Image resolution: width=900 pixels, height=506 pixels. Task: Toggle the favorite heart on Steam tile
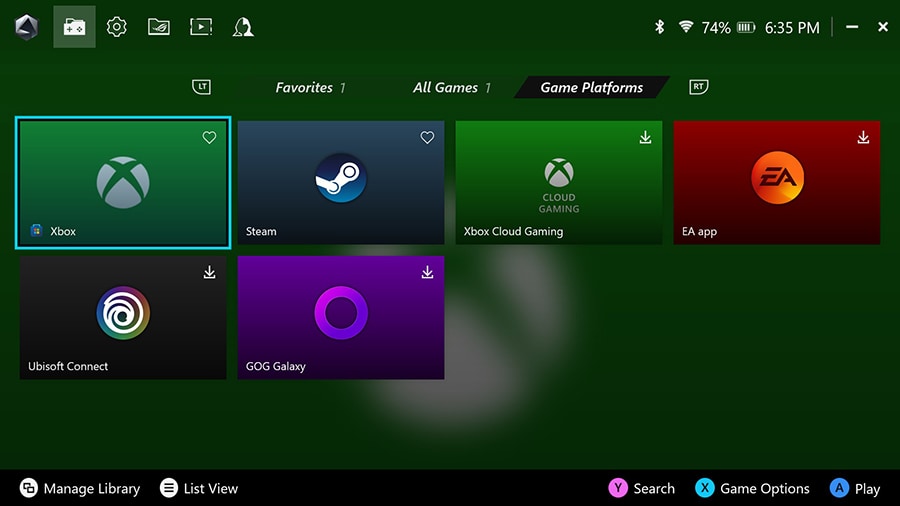pos(427,138)
